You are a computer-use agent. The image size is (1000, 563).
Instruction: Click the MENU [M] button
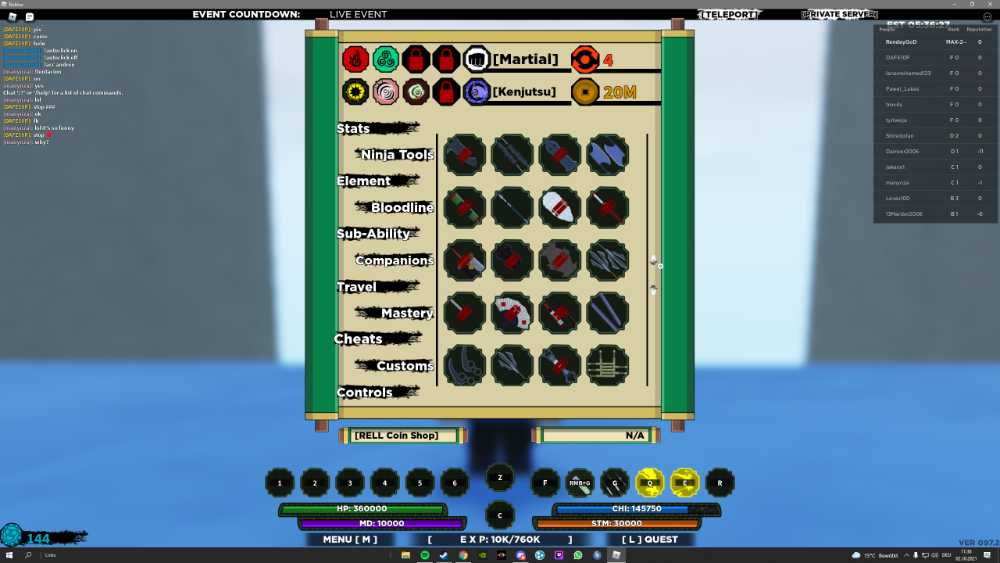[350, 539]
